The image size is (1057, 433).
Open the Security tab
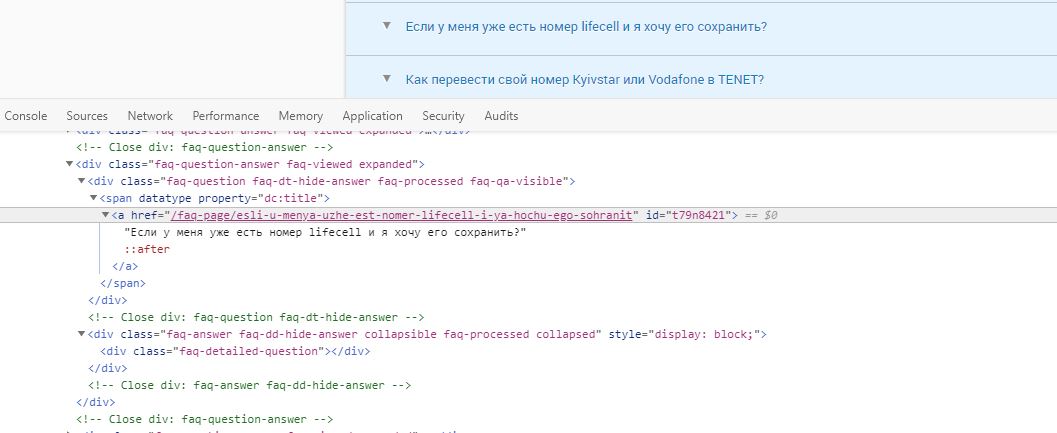(443, 116)
